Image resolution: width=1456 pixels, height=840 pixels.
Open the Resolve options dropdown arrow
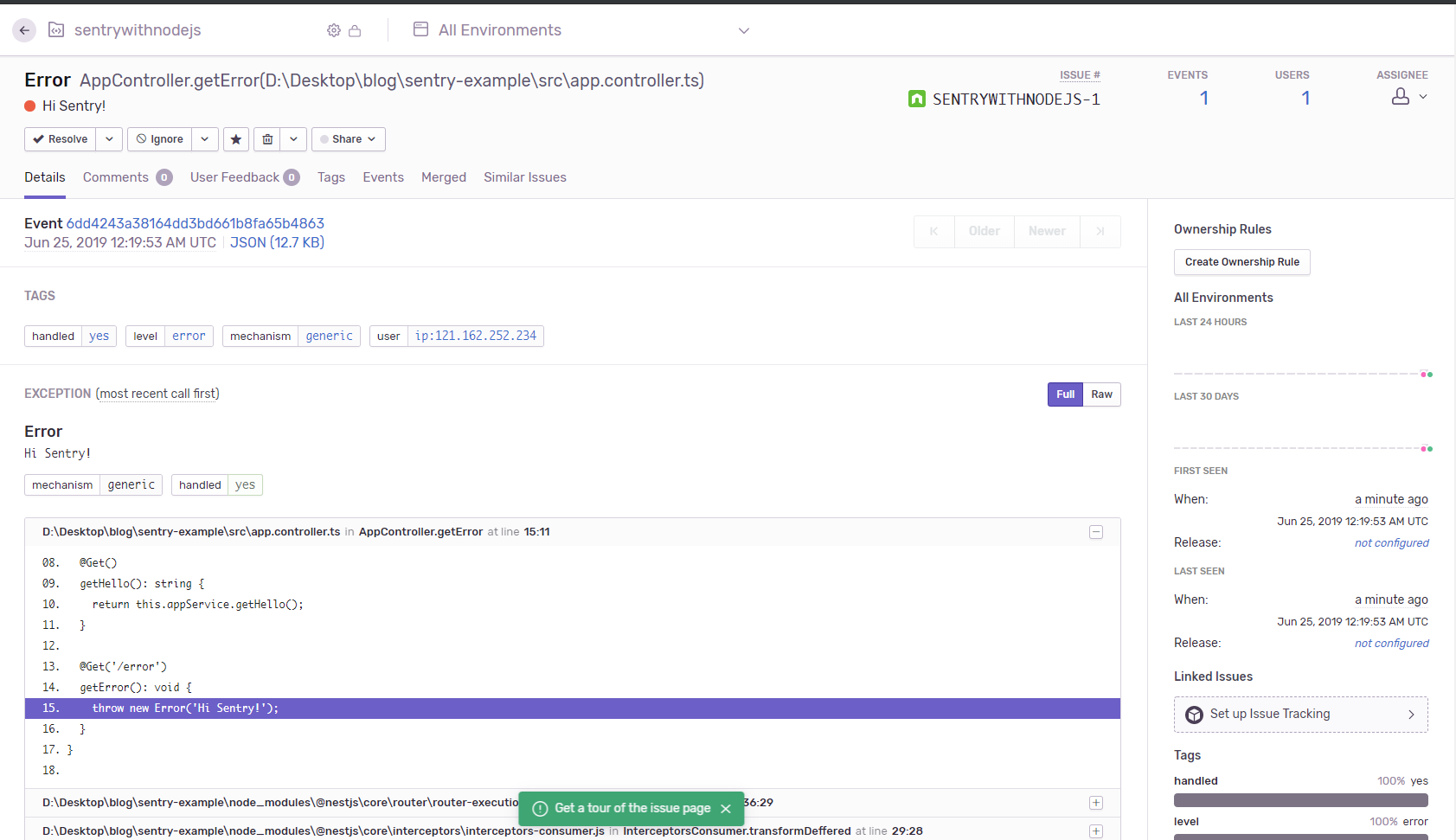pos(109,139)
